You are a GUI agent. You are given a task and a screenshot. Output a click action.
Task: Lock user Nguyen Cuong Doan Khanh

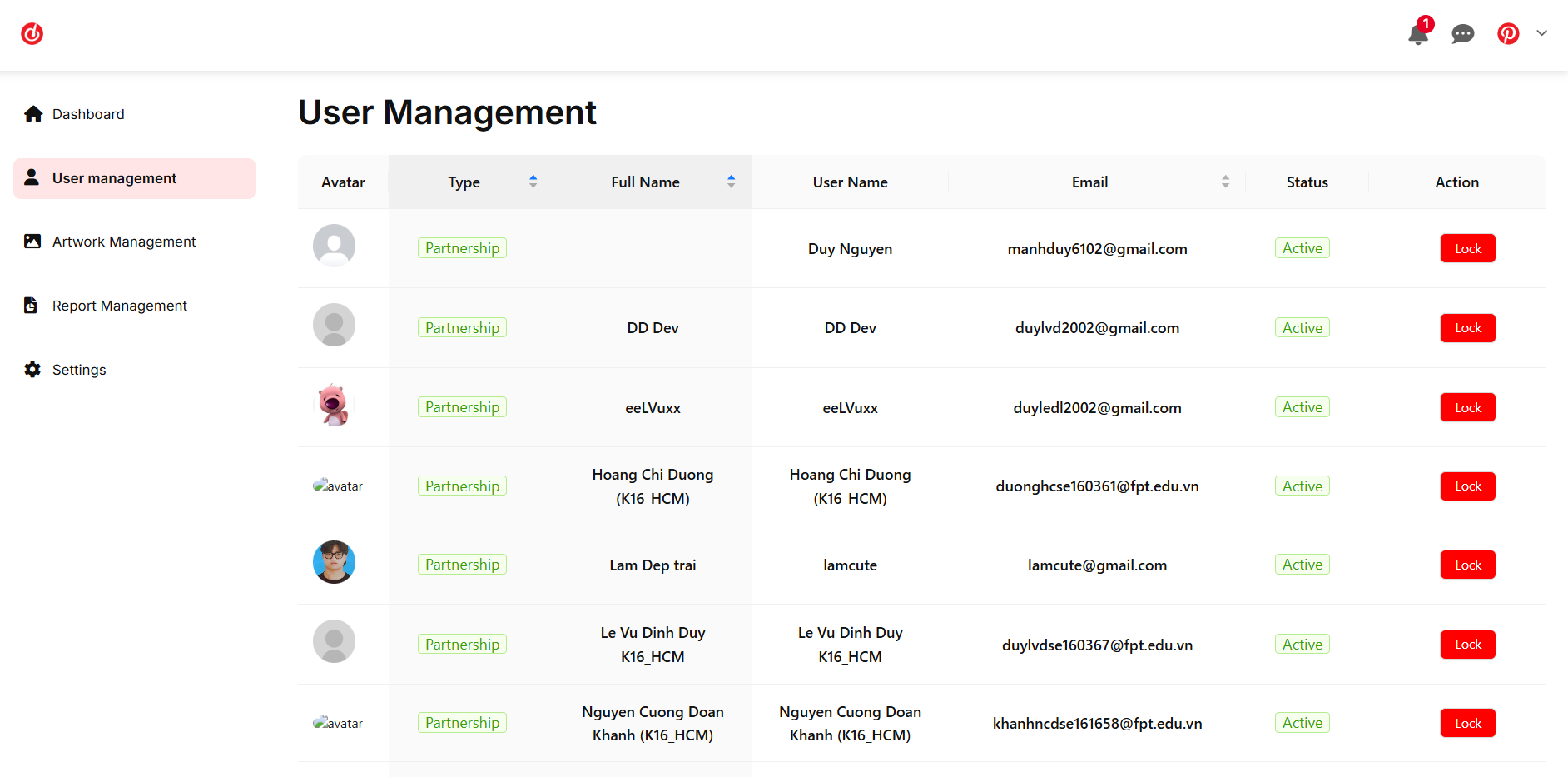tap(1467, 723)
